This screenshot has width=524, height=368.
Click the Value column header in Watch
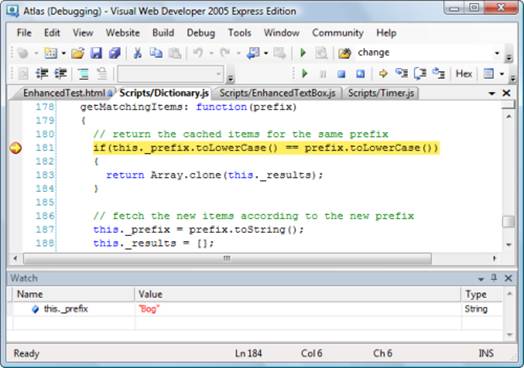click(298, 294)
